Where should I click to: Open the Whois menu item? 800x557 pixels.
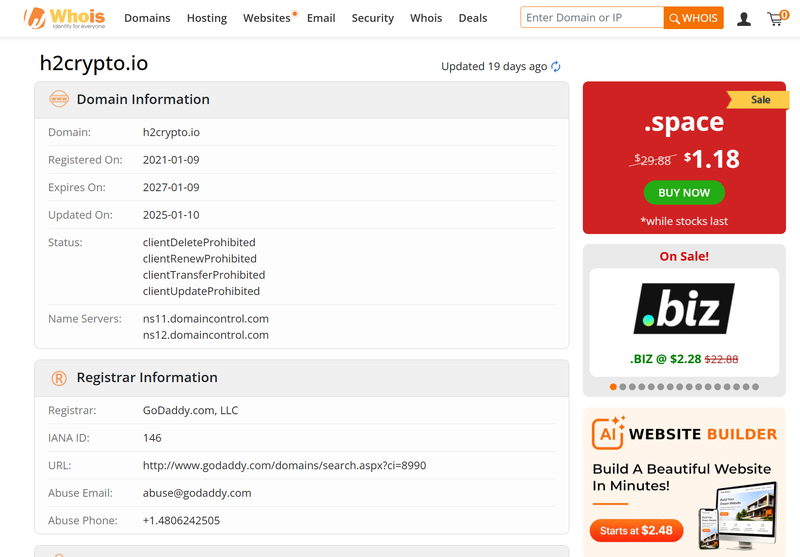pyautogui.click(x=426, y=18)
